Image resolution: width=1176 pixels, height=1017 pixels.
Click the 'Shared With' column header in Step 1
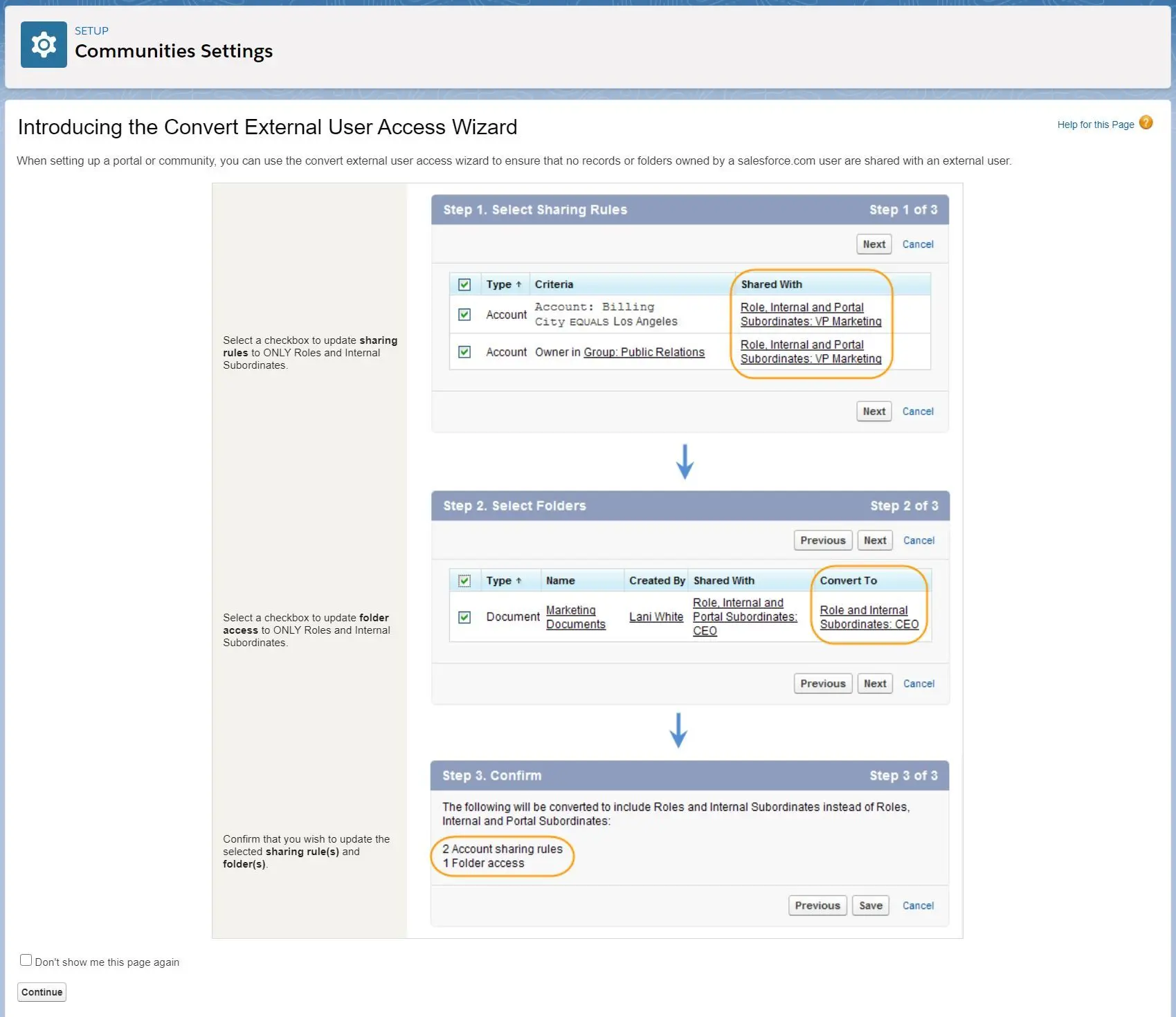pos(771,284)
